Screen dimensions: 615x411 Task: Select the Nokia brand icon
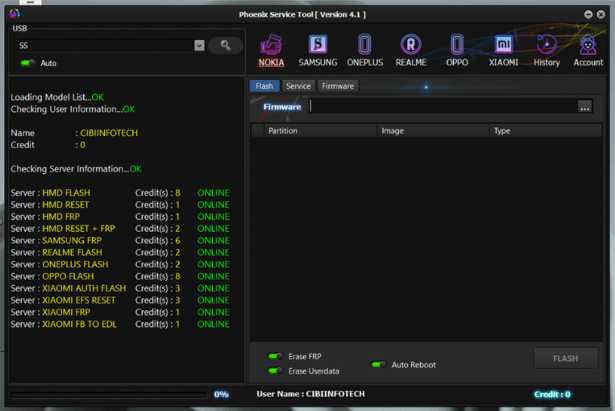271,49
